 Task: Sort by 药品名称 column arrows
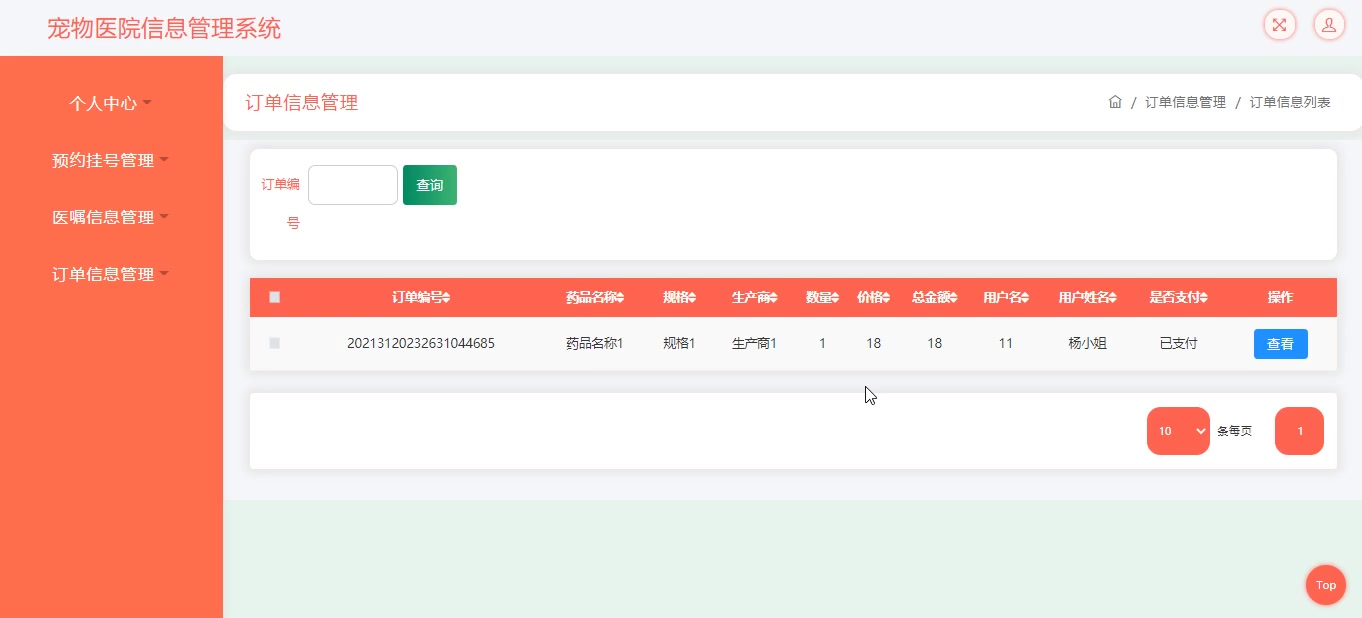(x=620, y=298)
